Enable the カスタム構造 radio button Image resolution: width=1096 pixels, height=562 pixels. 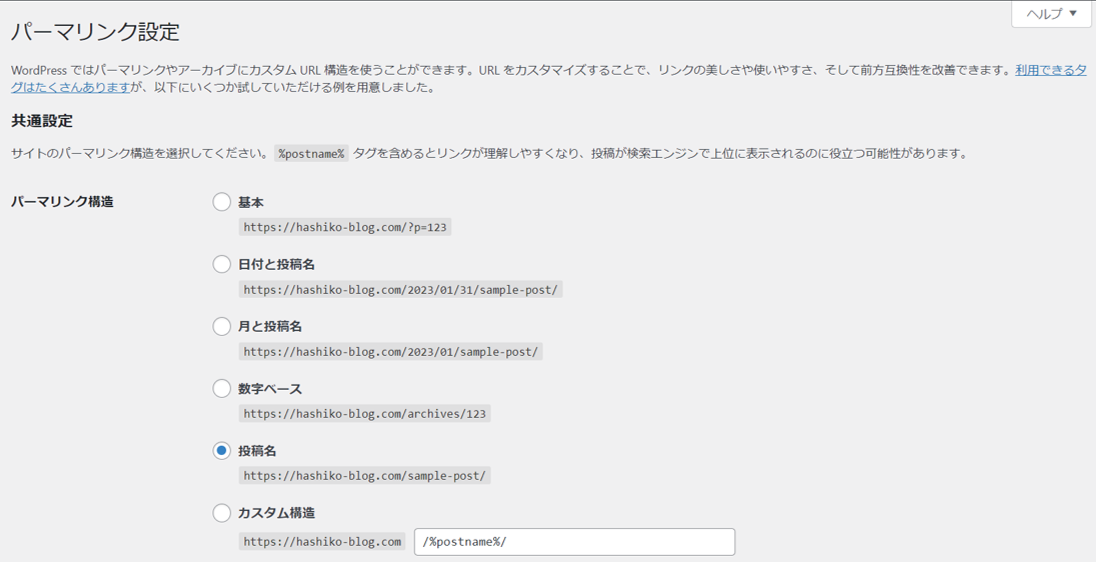point(222,513)
